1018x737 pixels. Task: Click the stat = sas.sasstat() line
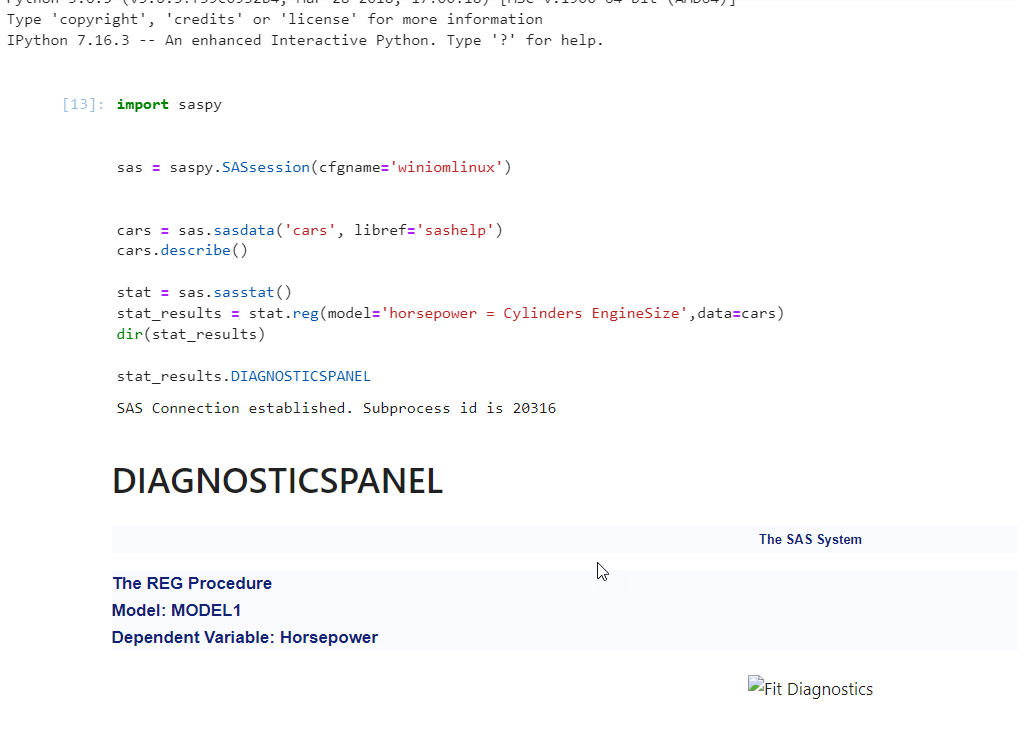click(204, 293)
